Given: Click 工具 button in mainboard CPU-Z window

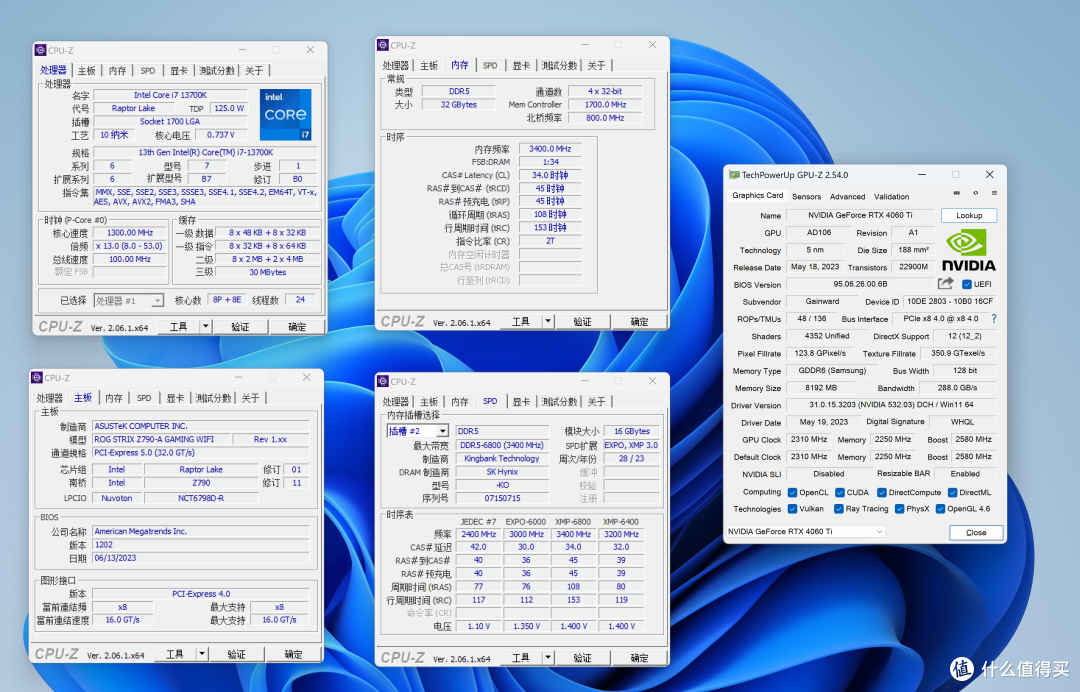Looking at the screenshot, I should (x=175, y=654).
